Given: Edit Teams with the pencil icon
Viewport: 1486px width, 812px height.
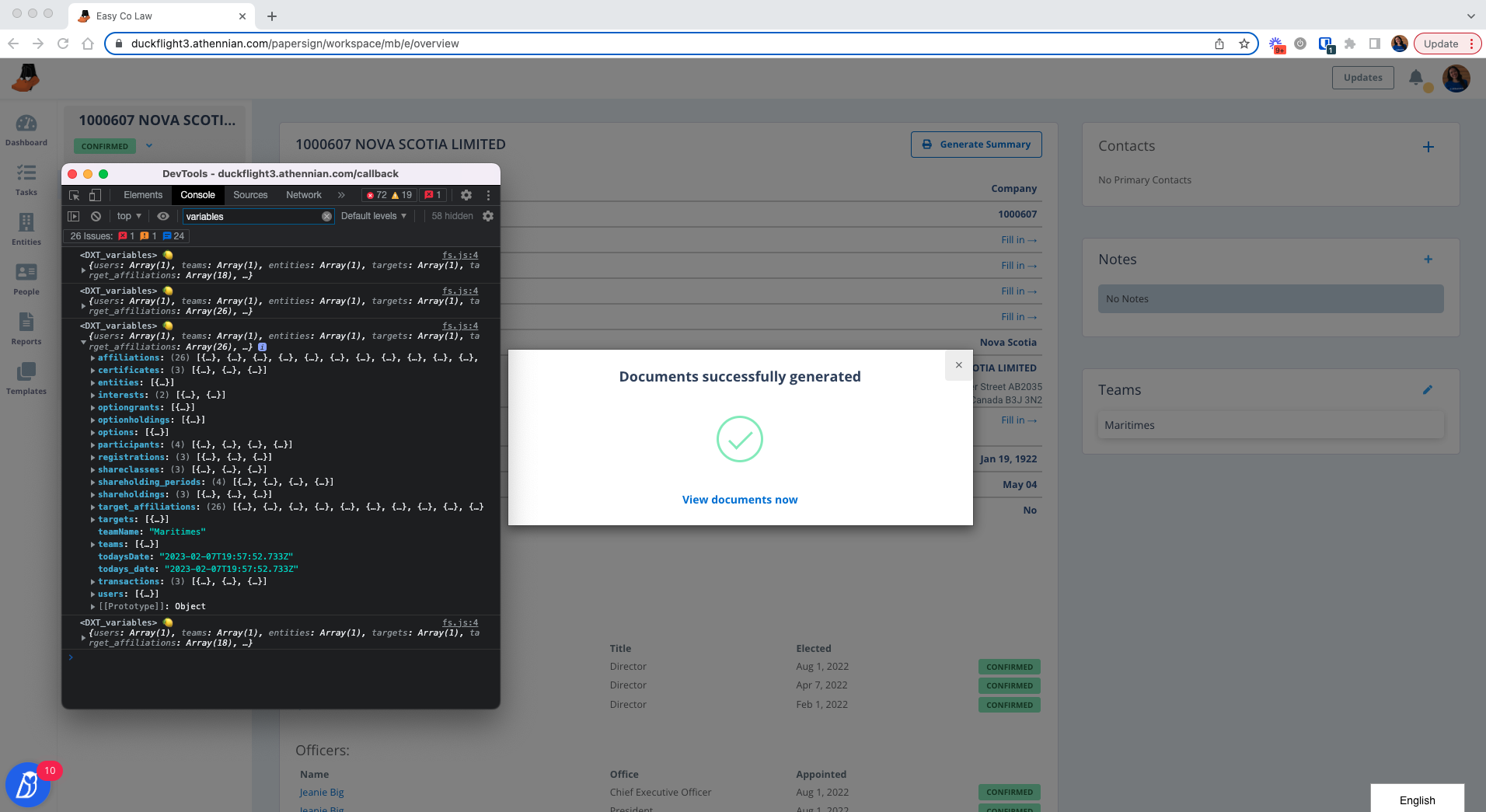Looking at the screenshot, I should click(x=1428, y=390).
